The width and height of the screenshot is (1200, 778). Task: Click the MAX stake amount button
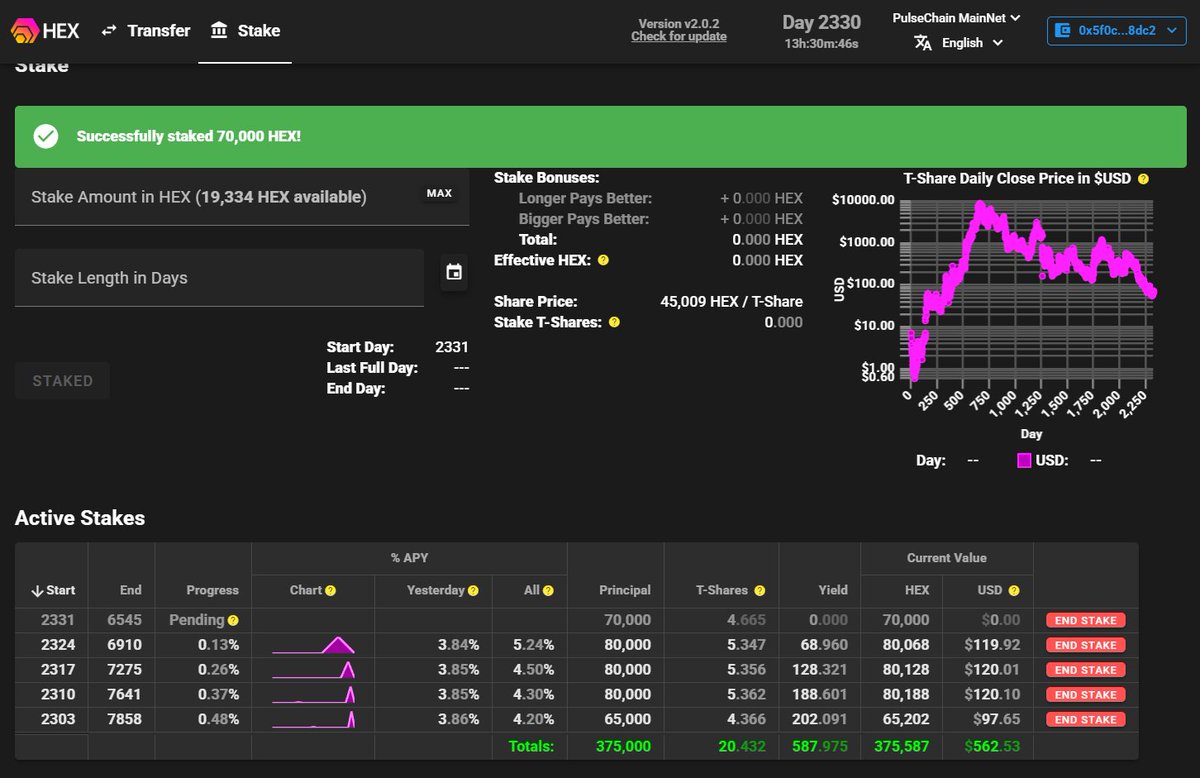point(439,193)
